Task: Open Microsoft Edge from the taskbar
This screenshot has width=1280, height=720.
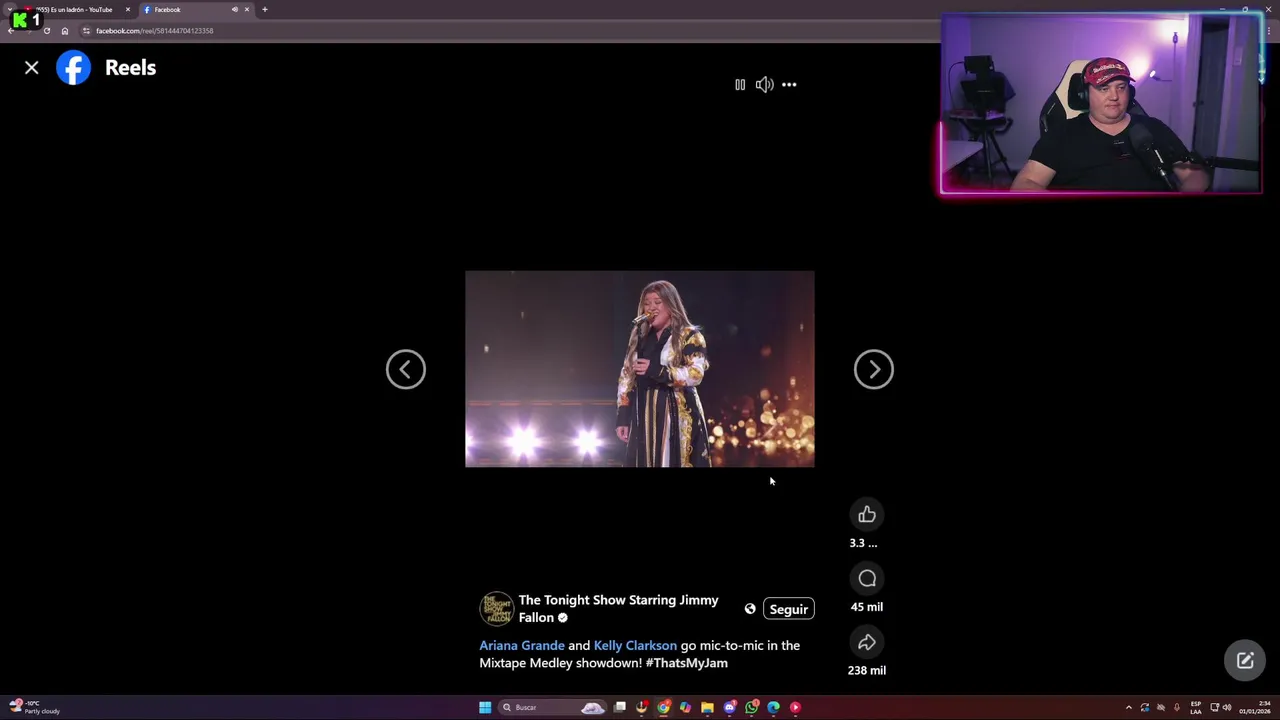Action: [773, 708]
